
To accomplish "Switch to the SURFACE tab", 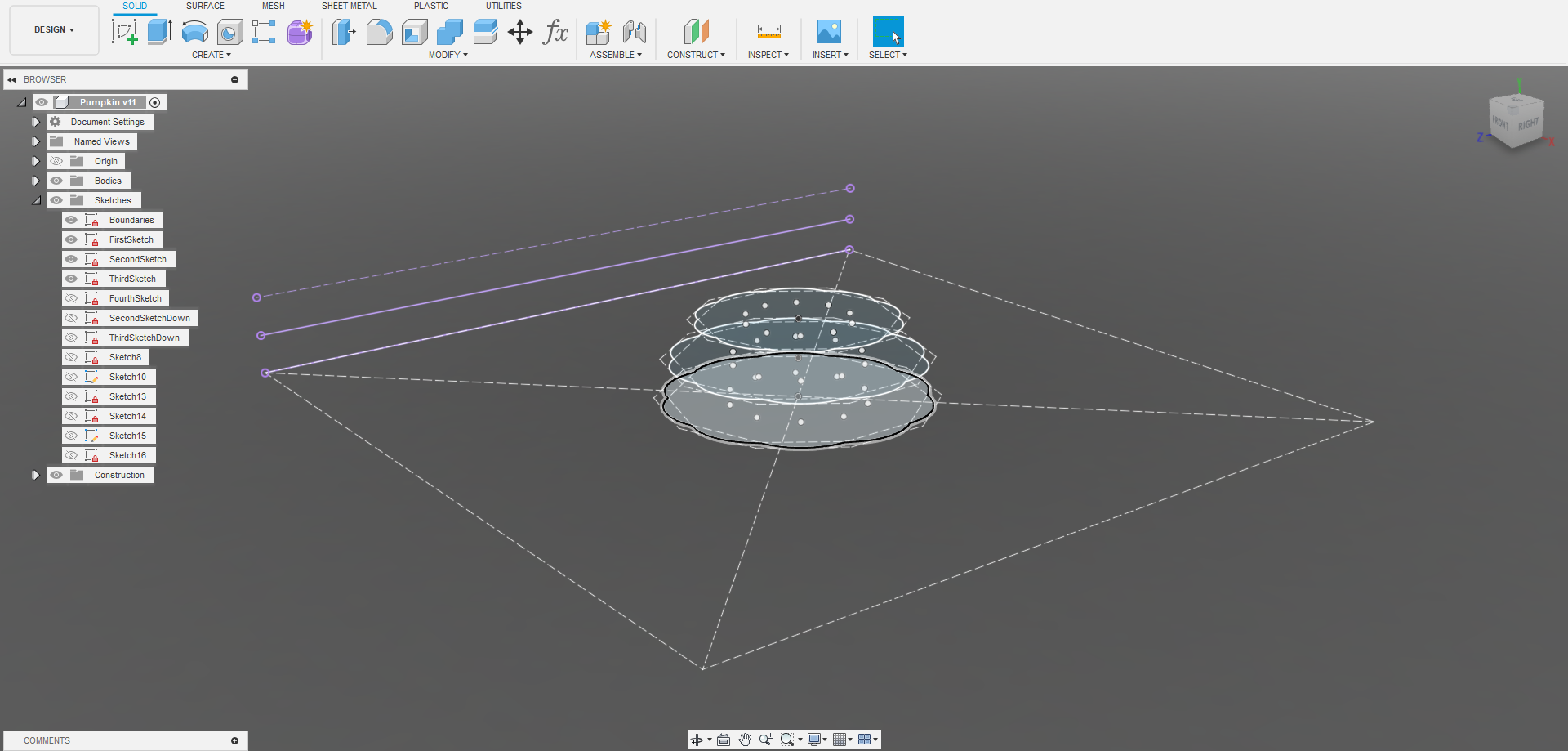I will click(x=205, y=6).
